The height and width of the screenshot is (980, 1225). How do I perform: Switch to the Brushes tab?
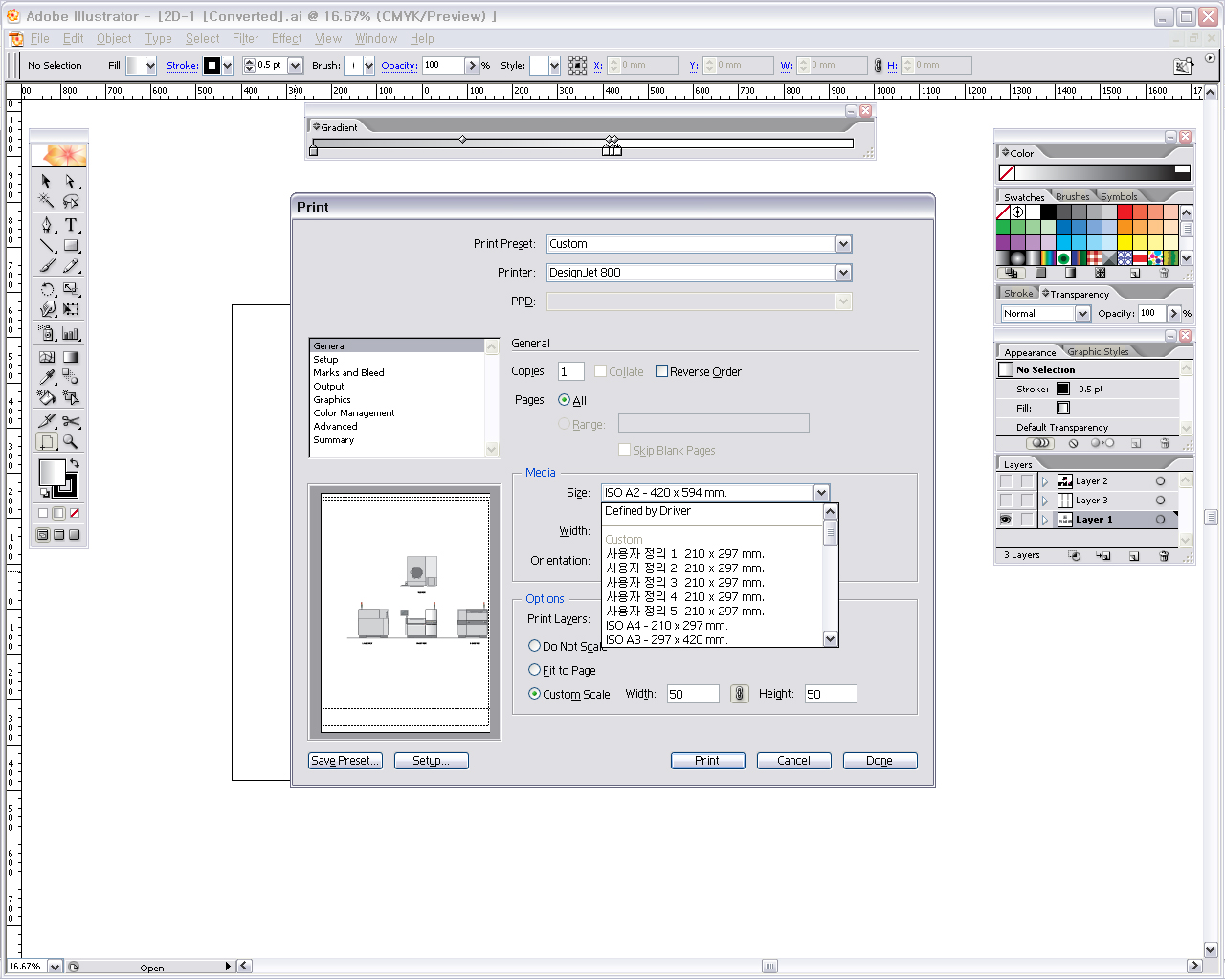tap(1072, 196)
